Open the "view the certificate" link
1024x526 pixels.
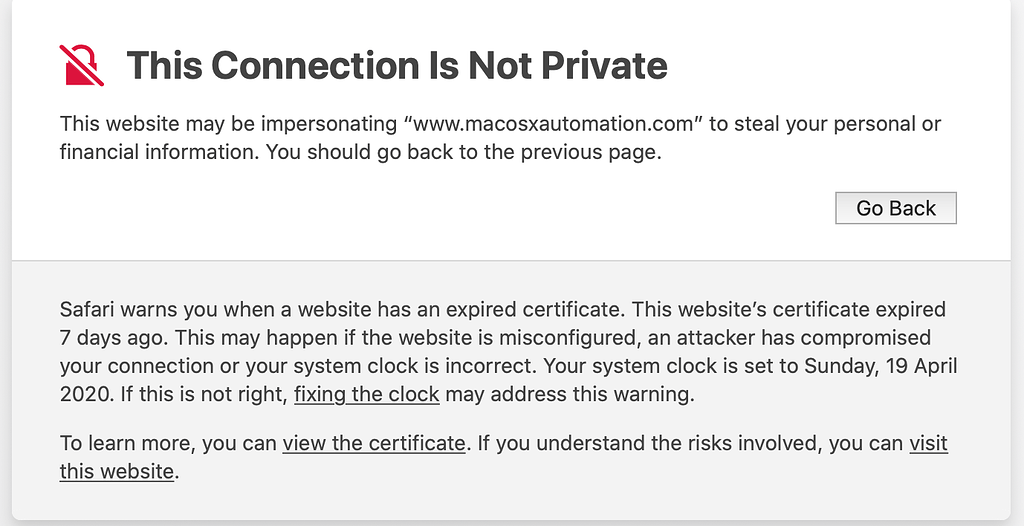pos(374,443)
